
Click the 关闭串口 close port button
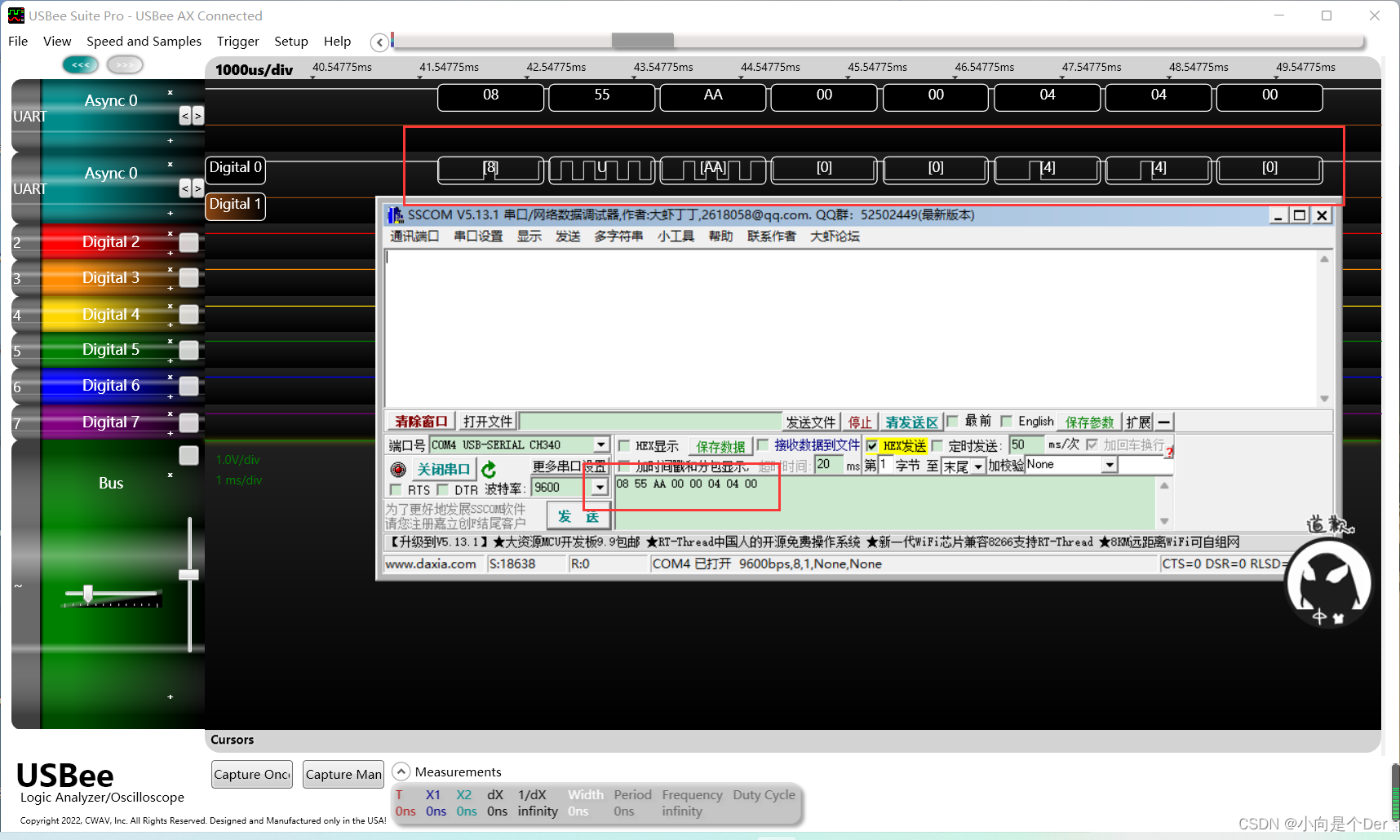pos(443,469)
